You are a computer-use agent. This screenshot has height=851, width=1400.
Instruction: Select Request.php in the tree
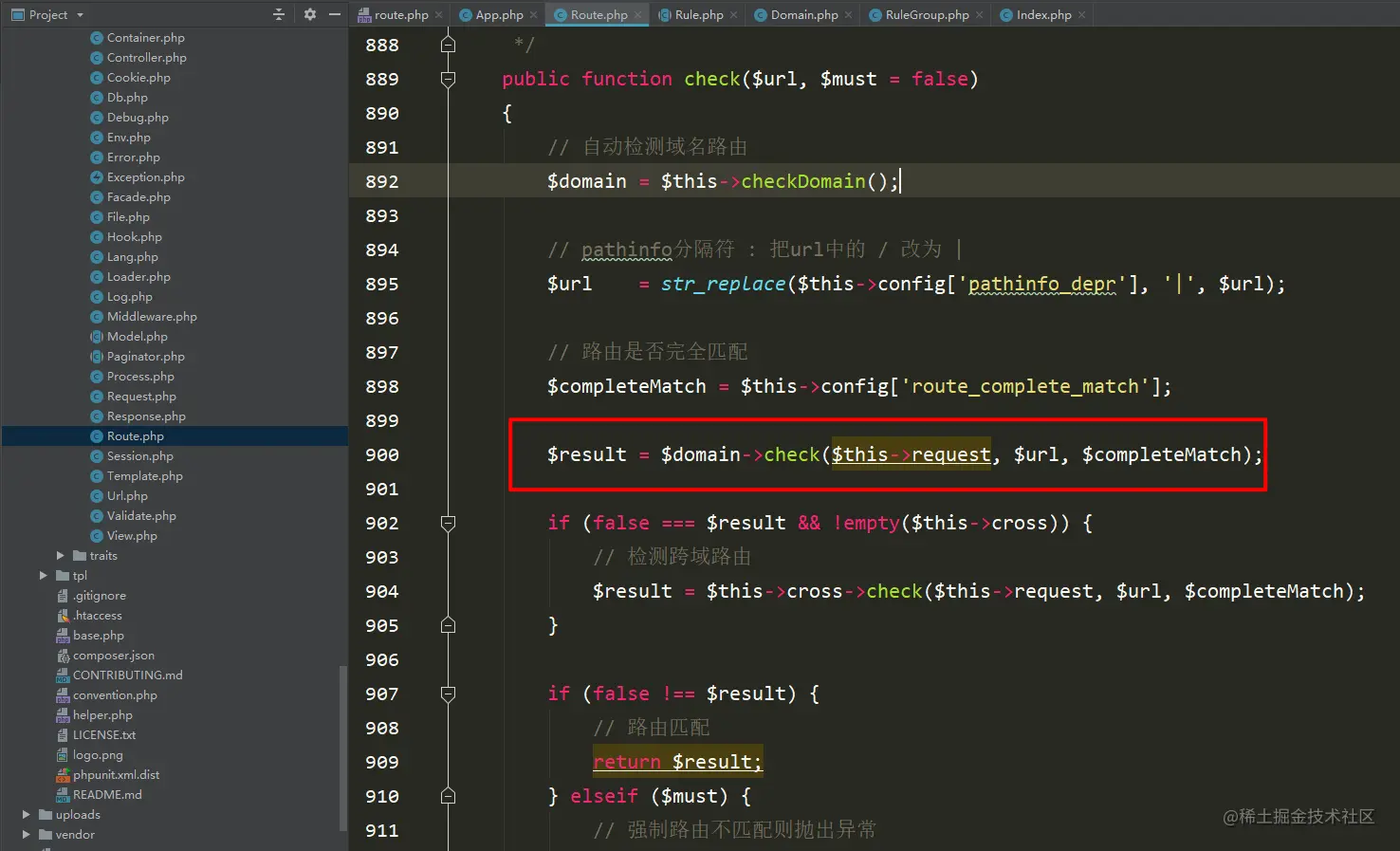click(x=141, y=397)
